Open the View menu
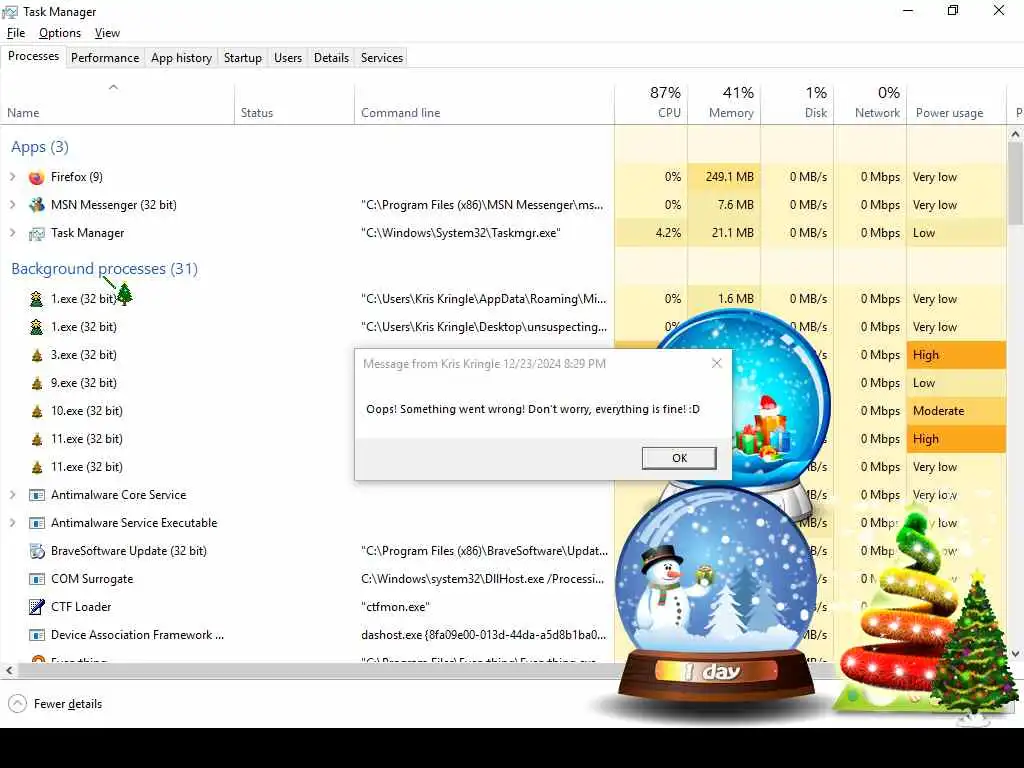This screenshot has height=768, width=1024. [107, 33]
